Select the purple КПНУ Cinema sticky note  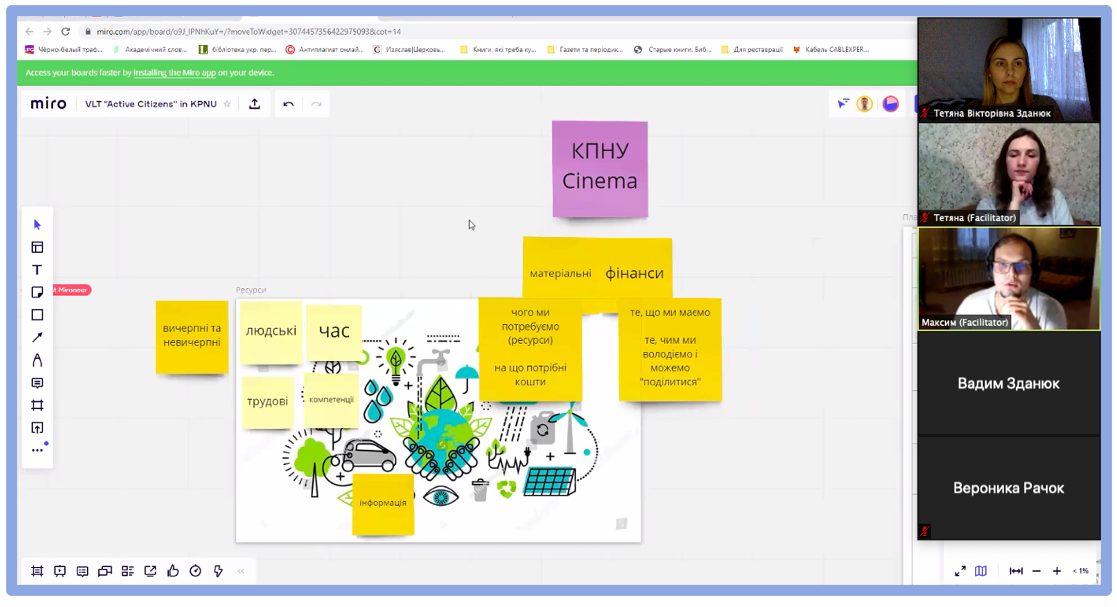(x=600, y=169)
